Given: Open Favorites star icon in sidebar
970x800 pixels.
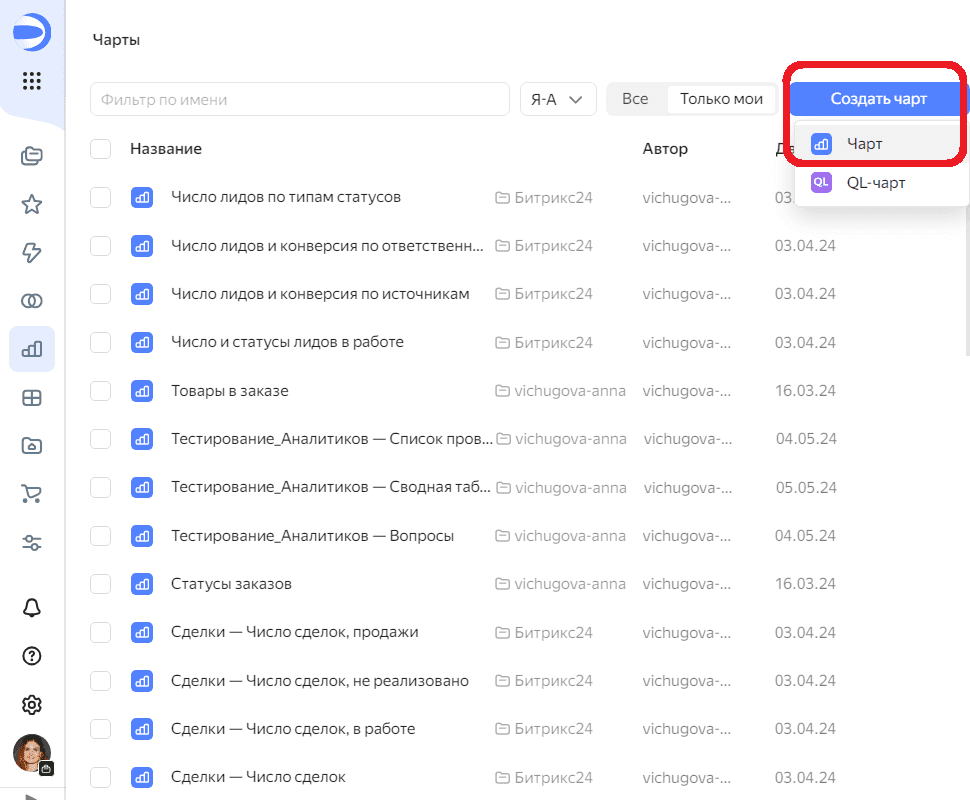Looking at the screenshot, I should 32,204.
